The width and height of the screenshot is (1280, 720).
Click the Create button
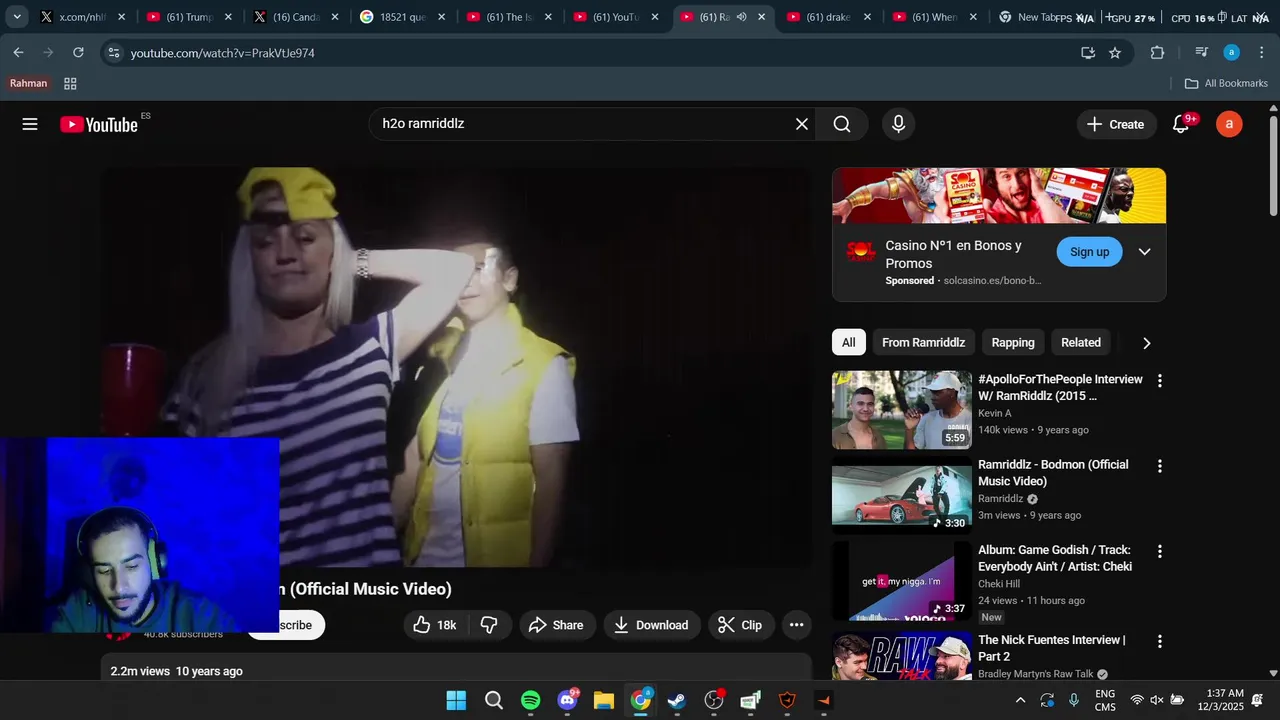1116,124
